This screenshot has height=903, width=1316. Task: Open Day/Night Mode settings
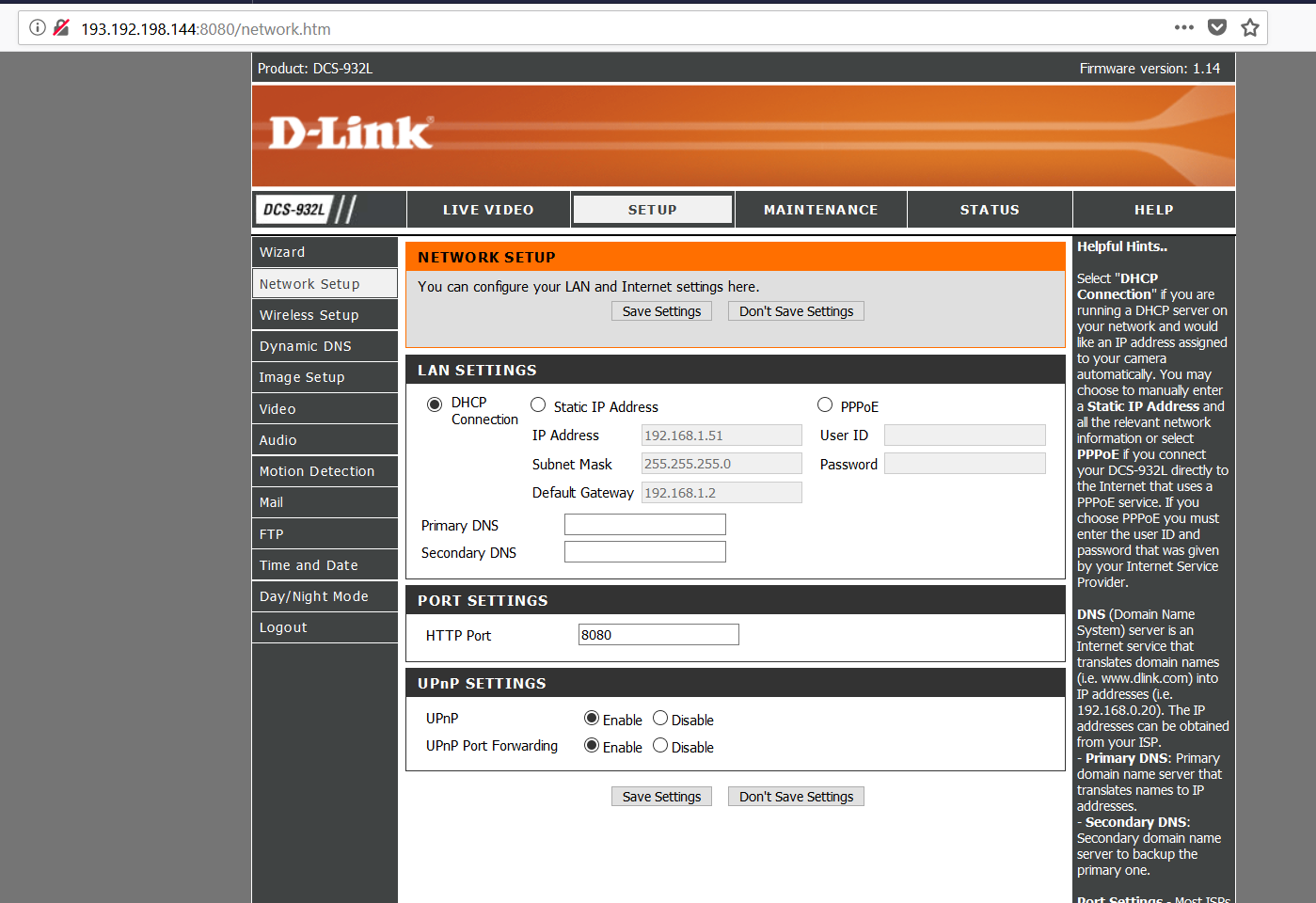325,596
